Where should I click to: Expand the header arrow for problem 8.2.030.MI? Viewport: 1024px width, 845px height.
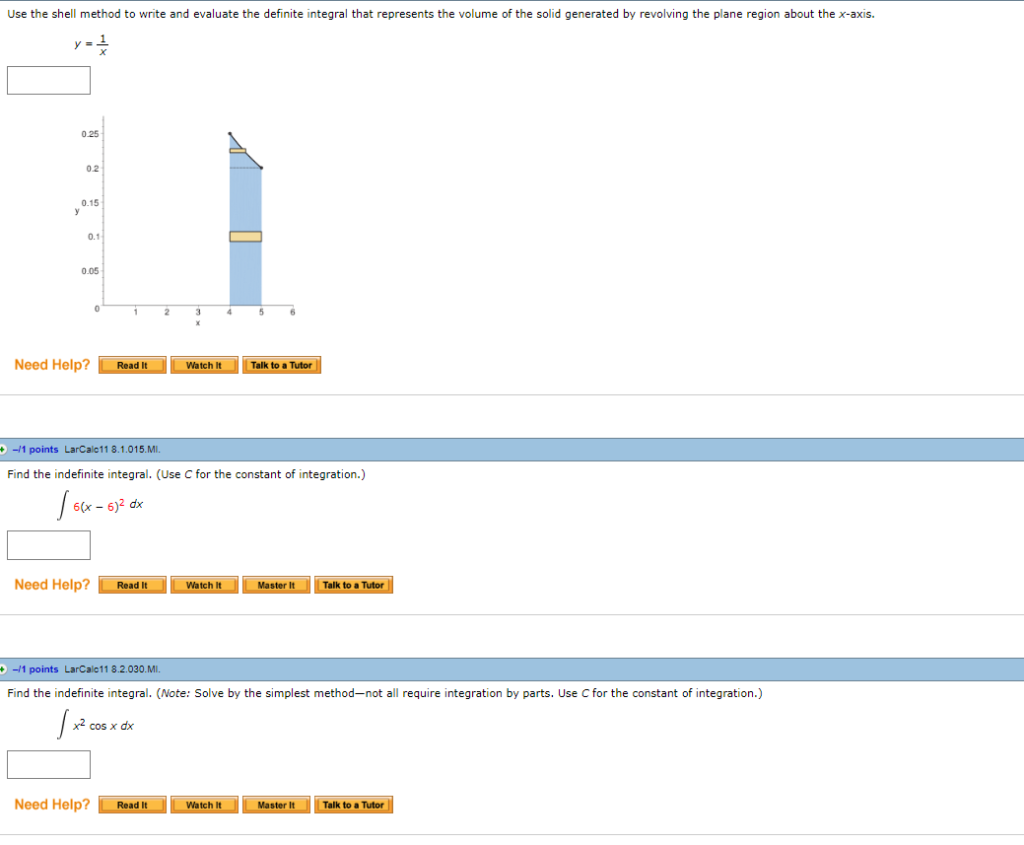[8, 669]
